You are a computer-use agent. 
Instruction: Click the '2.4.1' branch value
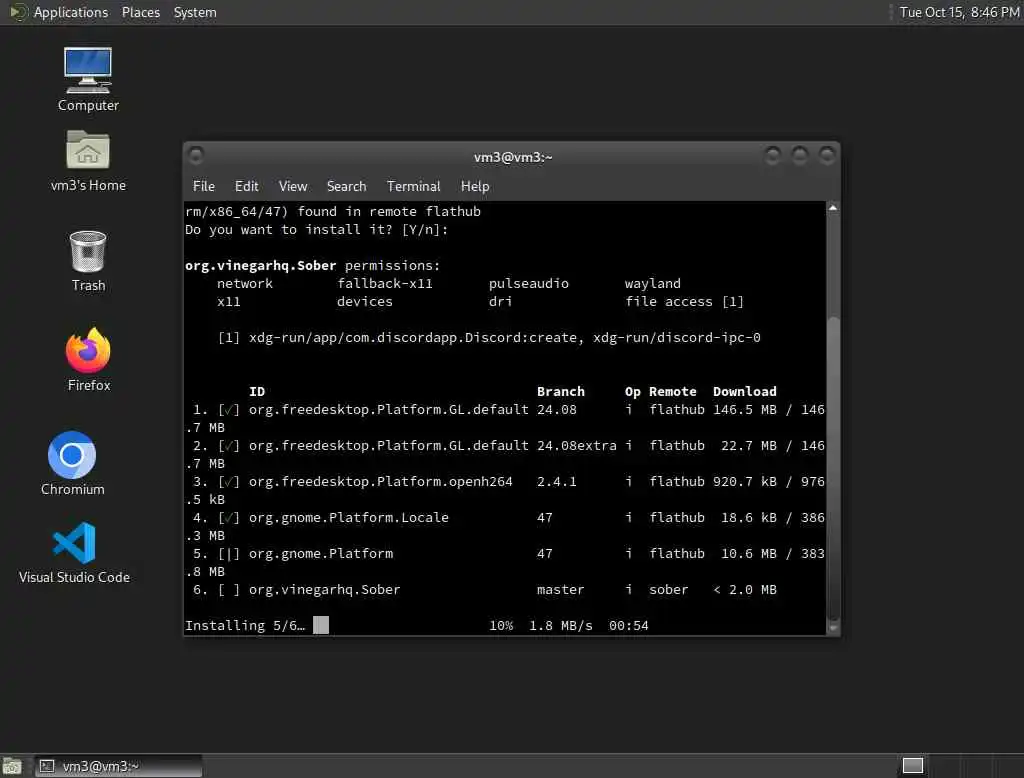556,481
